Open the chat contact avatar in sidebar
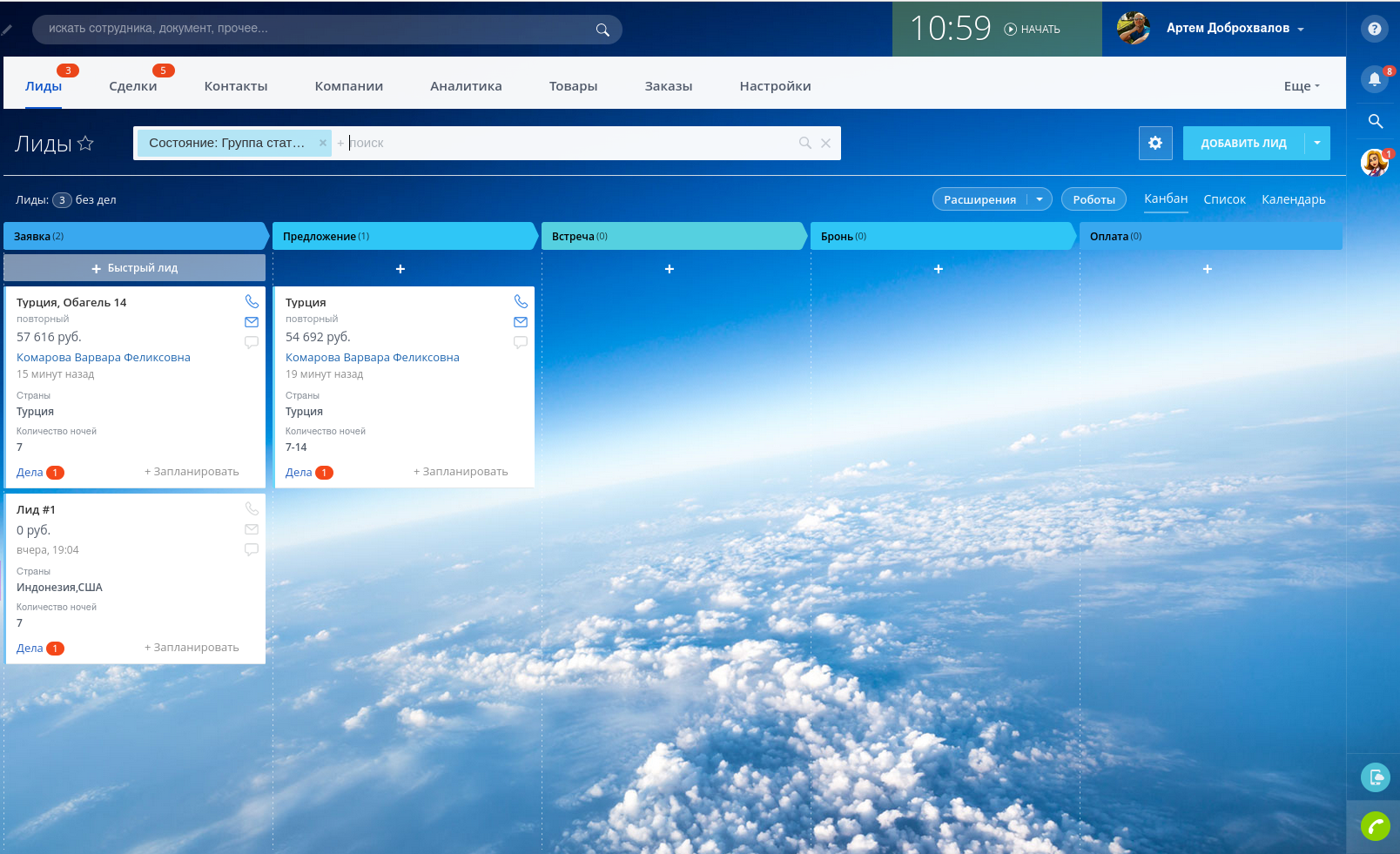Viewport: 1400px width, 854px height. click(1375, 162)
